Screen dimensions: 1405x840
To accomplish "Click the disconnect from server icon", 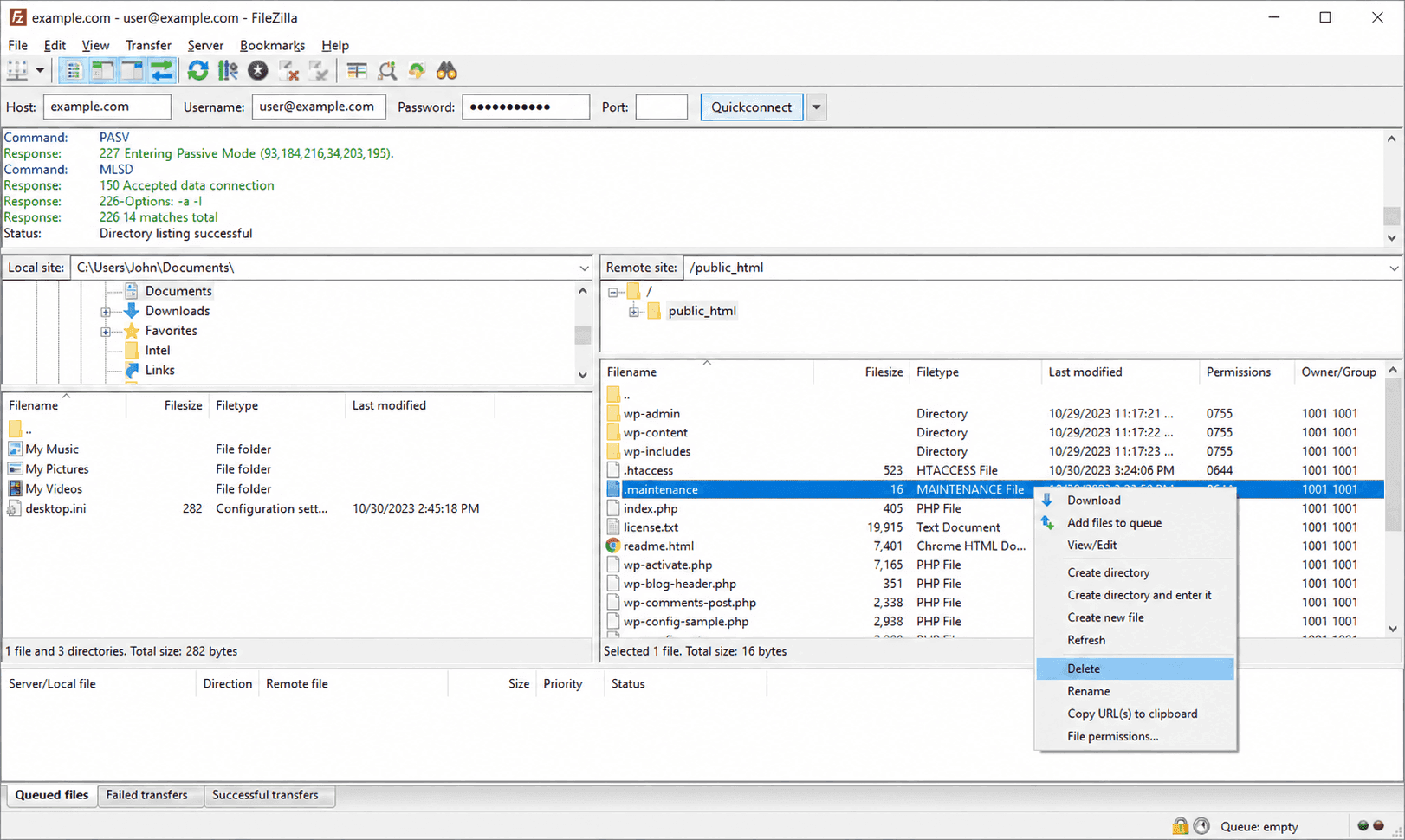I will [288, 71].
